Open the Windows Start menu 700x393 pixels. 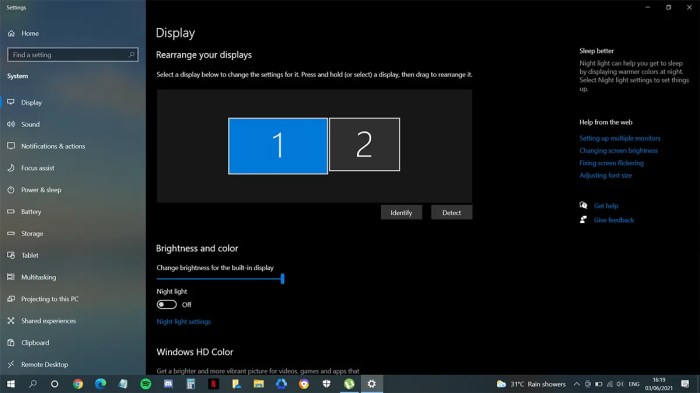[x=11, y=384]
